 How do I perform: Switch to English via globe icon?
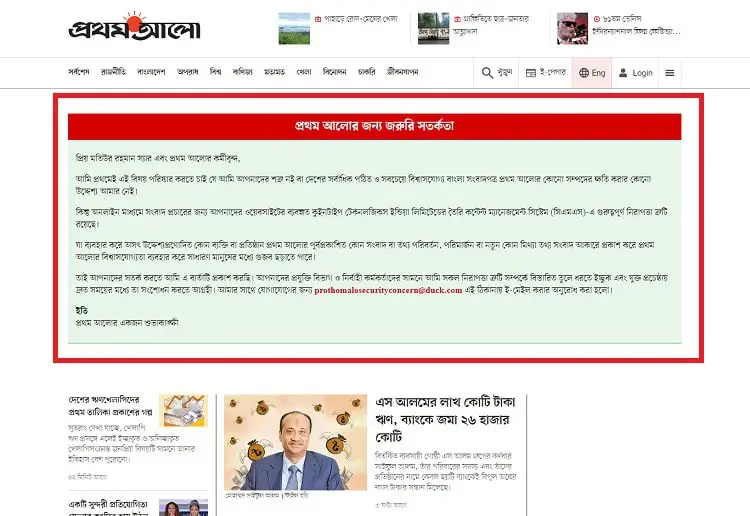click(584, 73)
